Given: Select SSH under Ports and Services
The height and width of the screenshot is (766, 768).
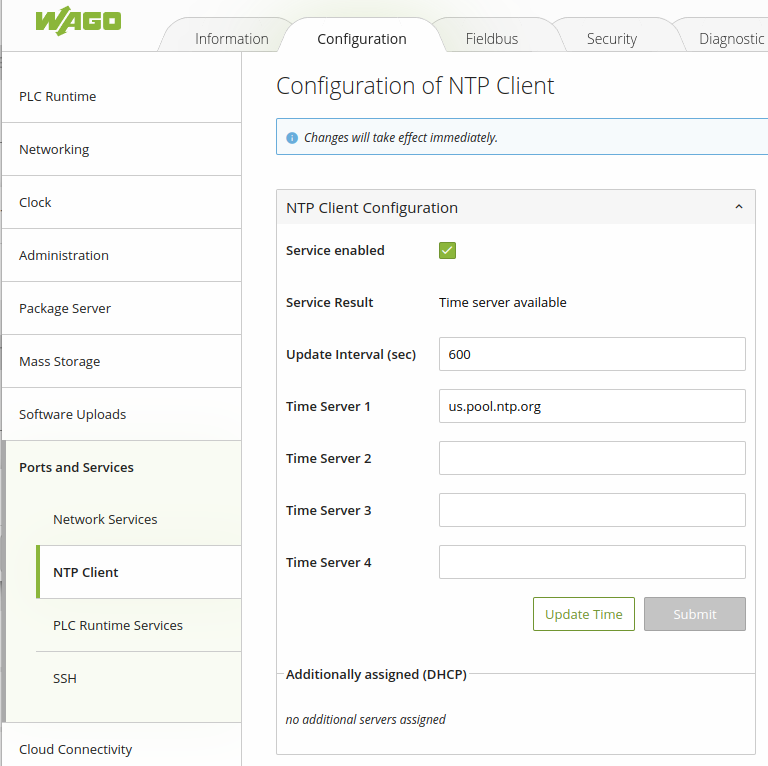Looking at the screenshot, I should pos(65,679).
